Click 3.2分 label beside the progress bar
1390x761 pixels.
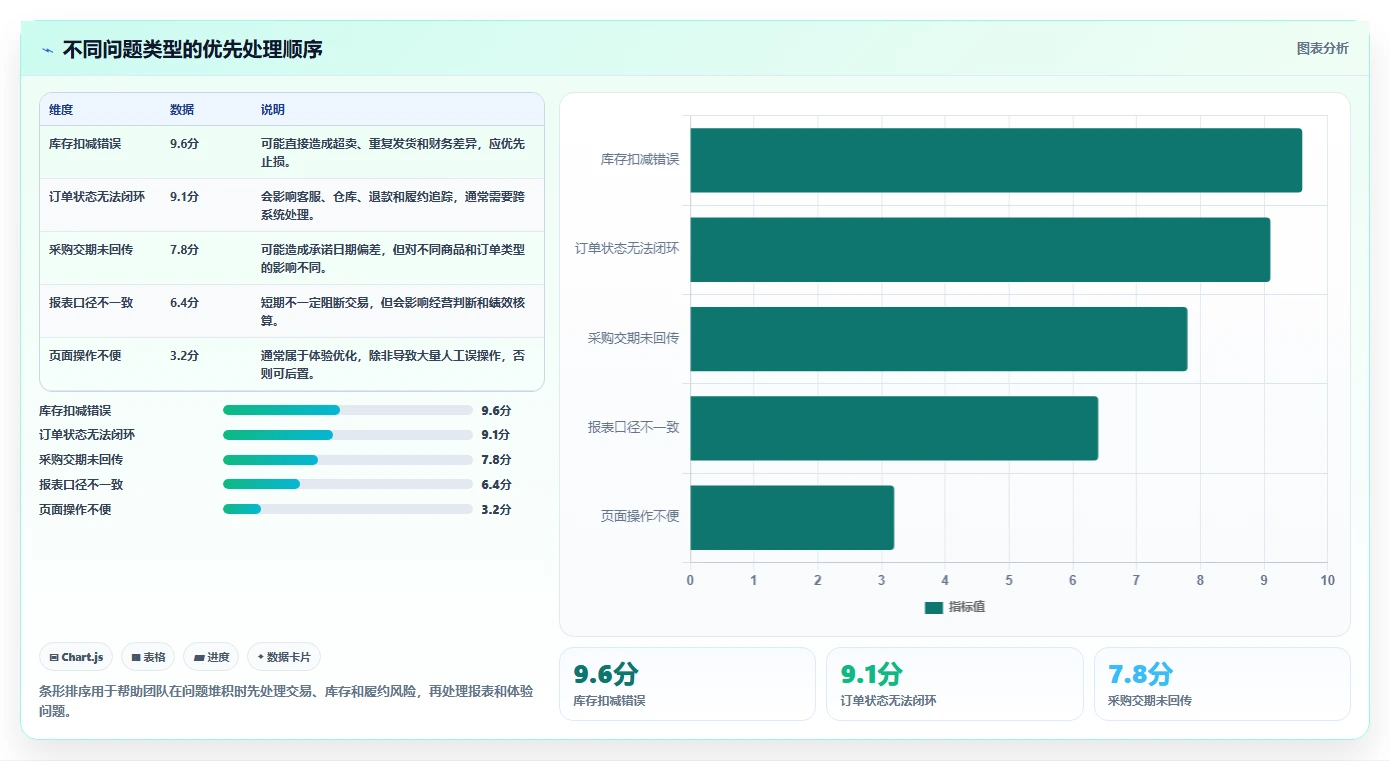pos(496,510)
